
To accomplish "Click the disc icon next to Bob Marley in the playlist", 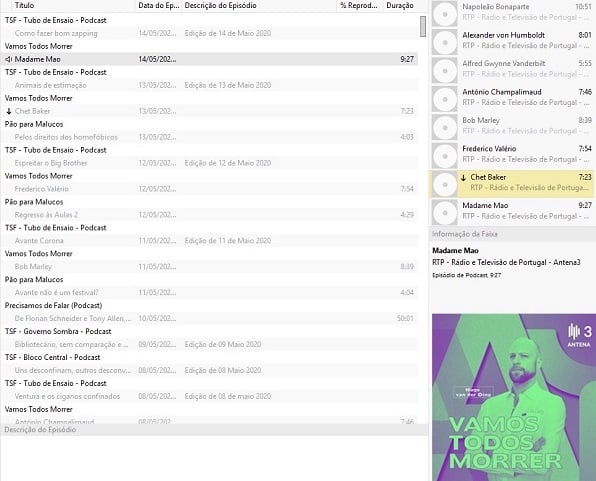I will pos(445,127).
